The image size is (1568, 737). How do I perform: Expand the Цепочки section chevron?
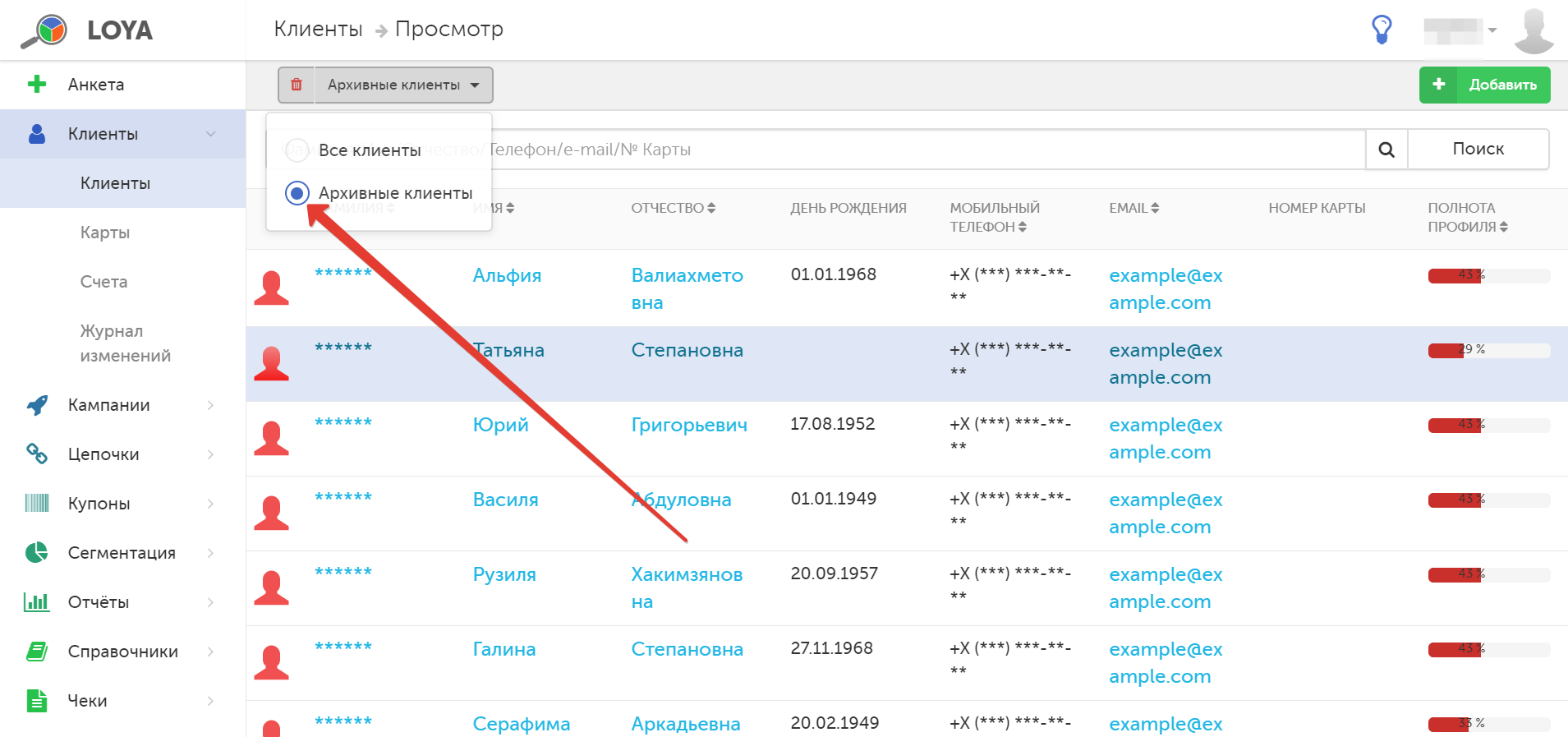(211, 454)
